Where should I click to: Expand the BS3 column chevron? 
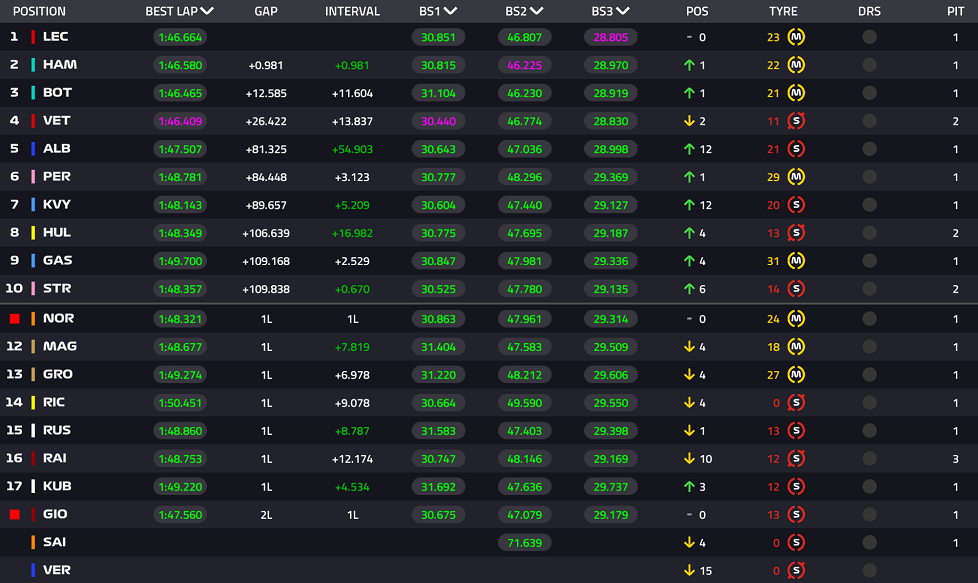click(622, 11)
